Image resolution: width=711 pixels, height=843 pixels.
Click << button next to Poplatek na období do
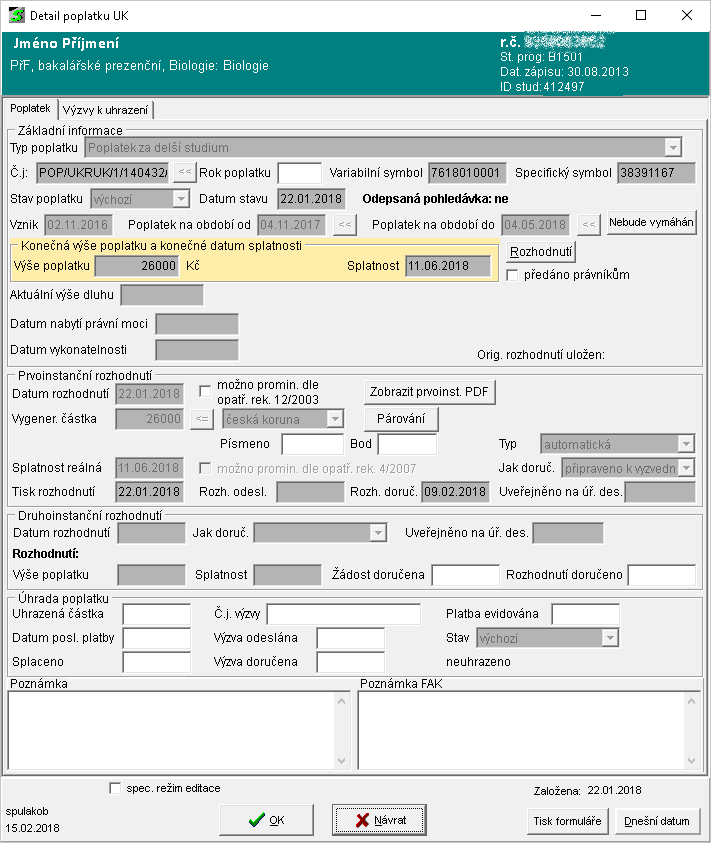coord(590,224)
